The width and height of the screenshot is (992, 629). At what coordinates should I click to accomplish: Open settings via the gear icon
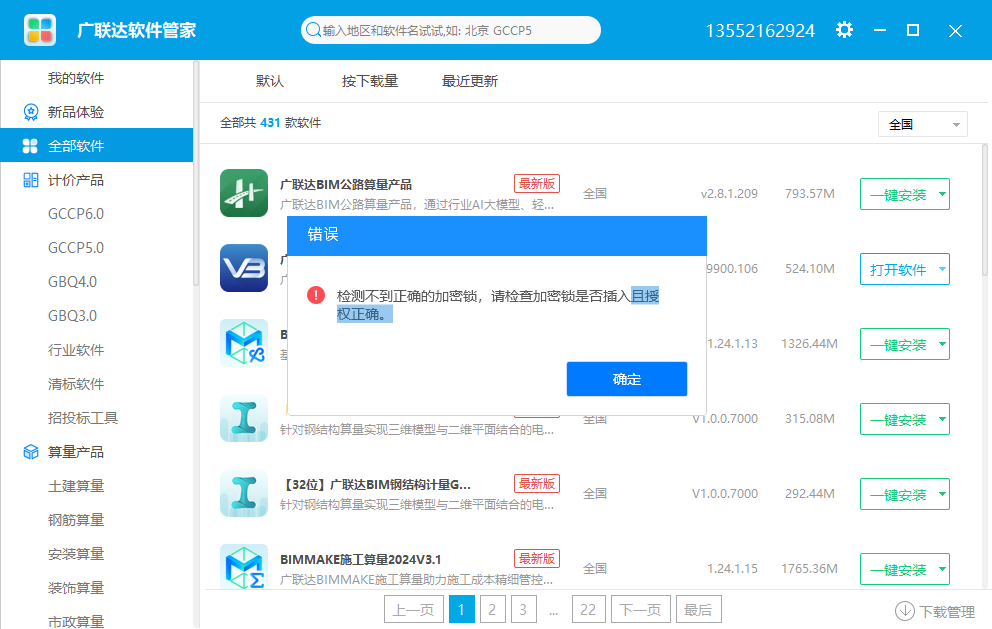844,30
